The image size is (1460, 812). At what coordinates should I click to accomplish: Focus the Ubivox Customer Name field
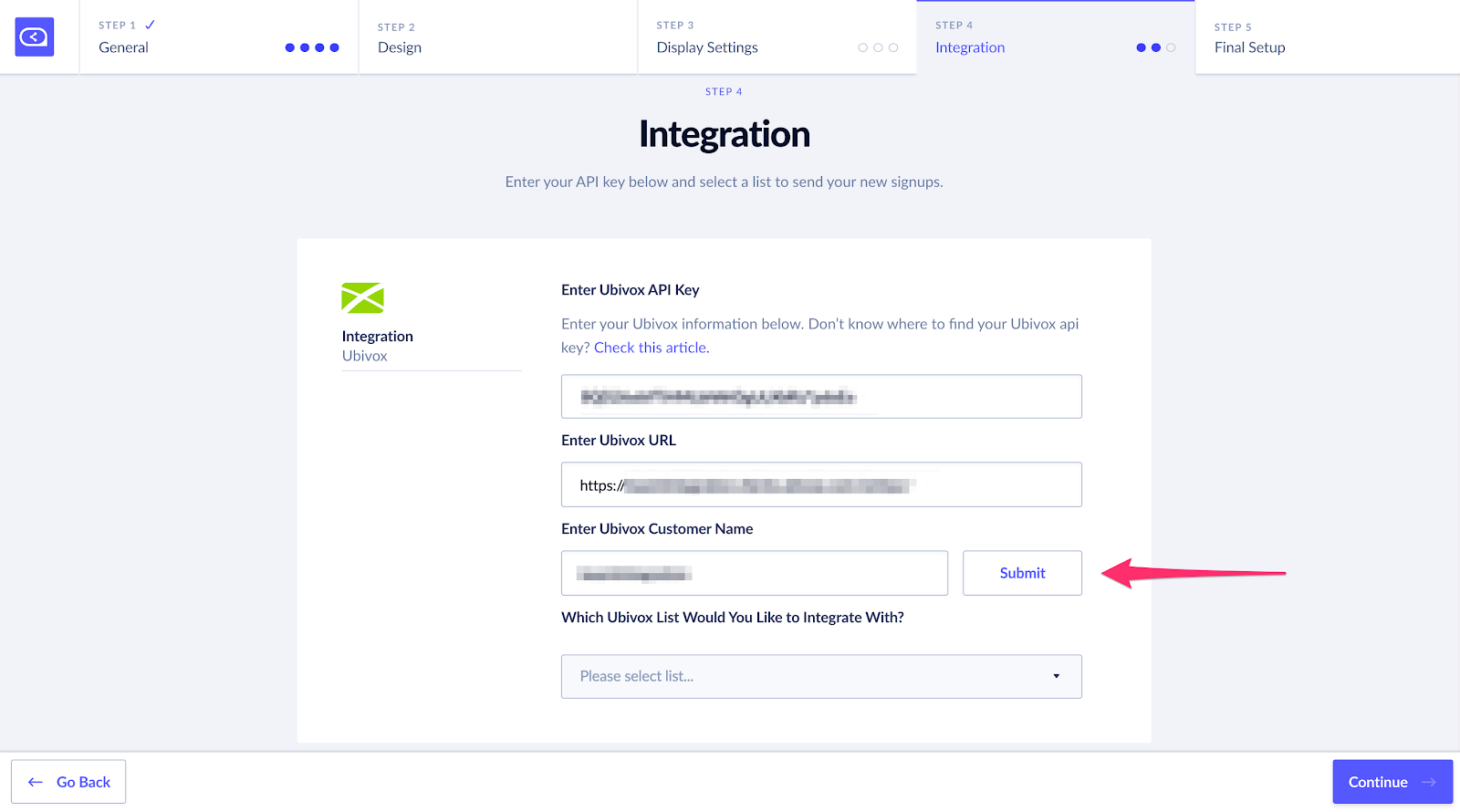coord(755,573)
